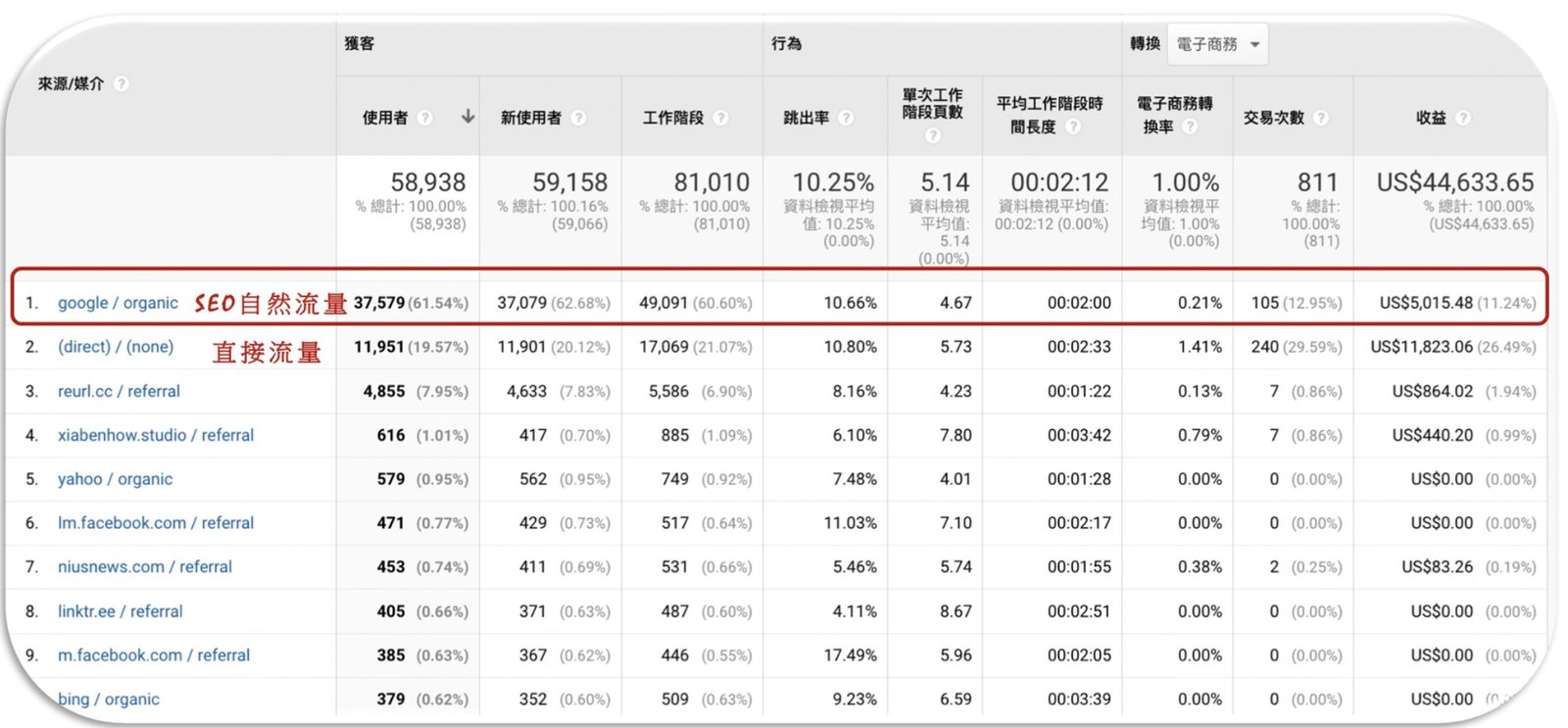Viewport: 1568px width, 728px height.
Task: Open the bing / organic link
Action: [x=109, y=699]
